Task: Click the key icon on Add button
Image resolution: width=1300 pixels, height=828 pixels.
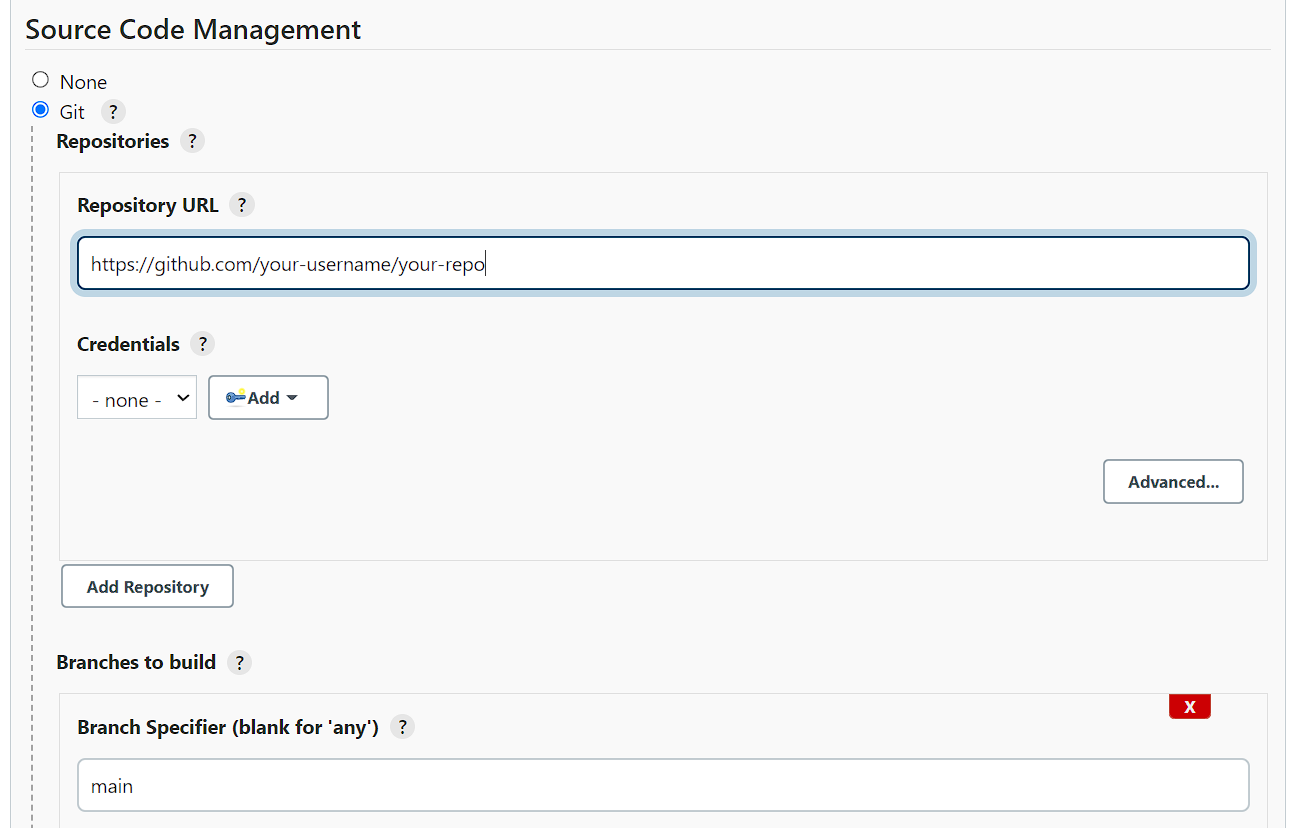Action: [236, 397]
